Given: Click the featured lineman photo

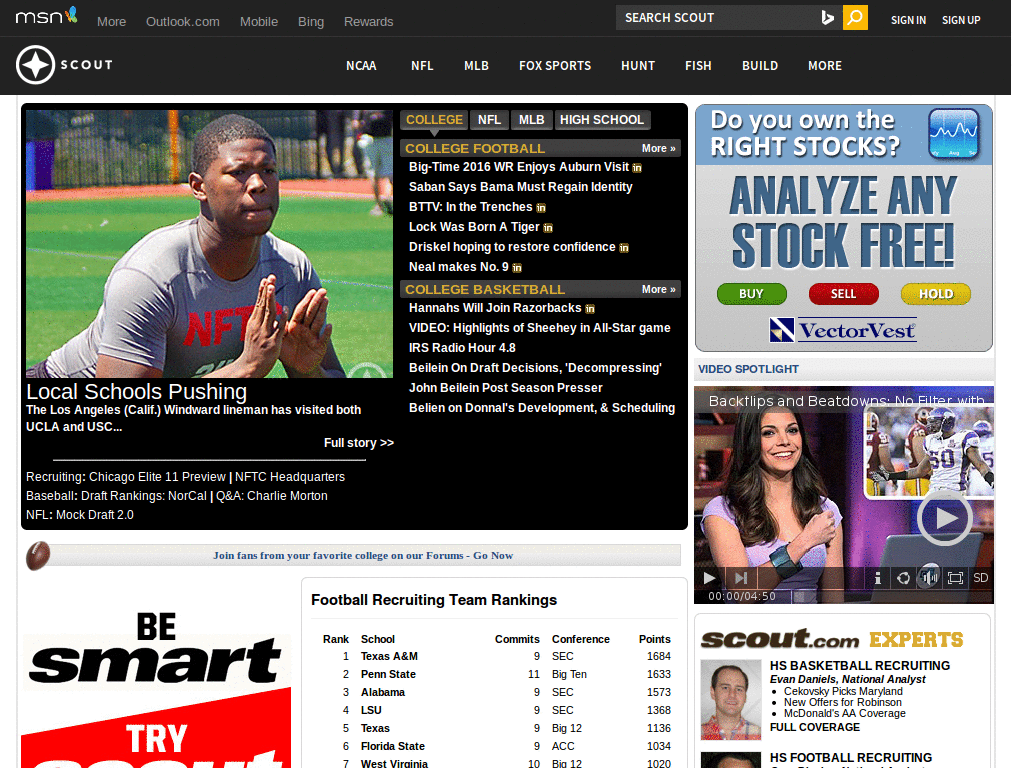Looking at the screenshot, I should [209, 244].
